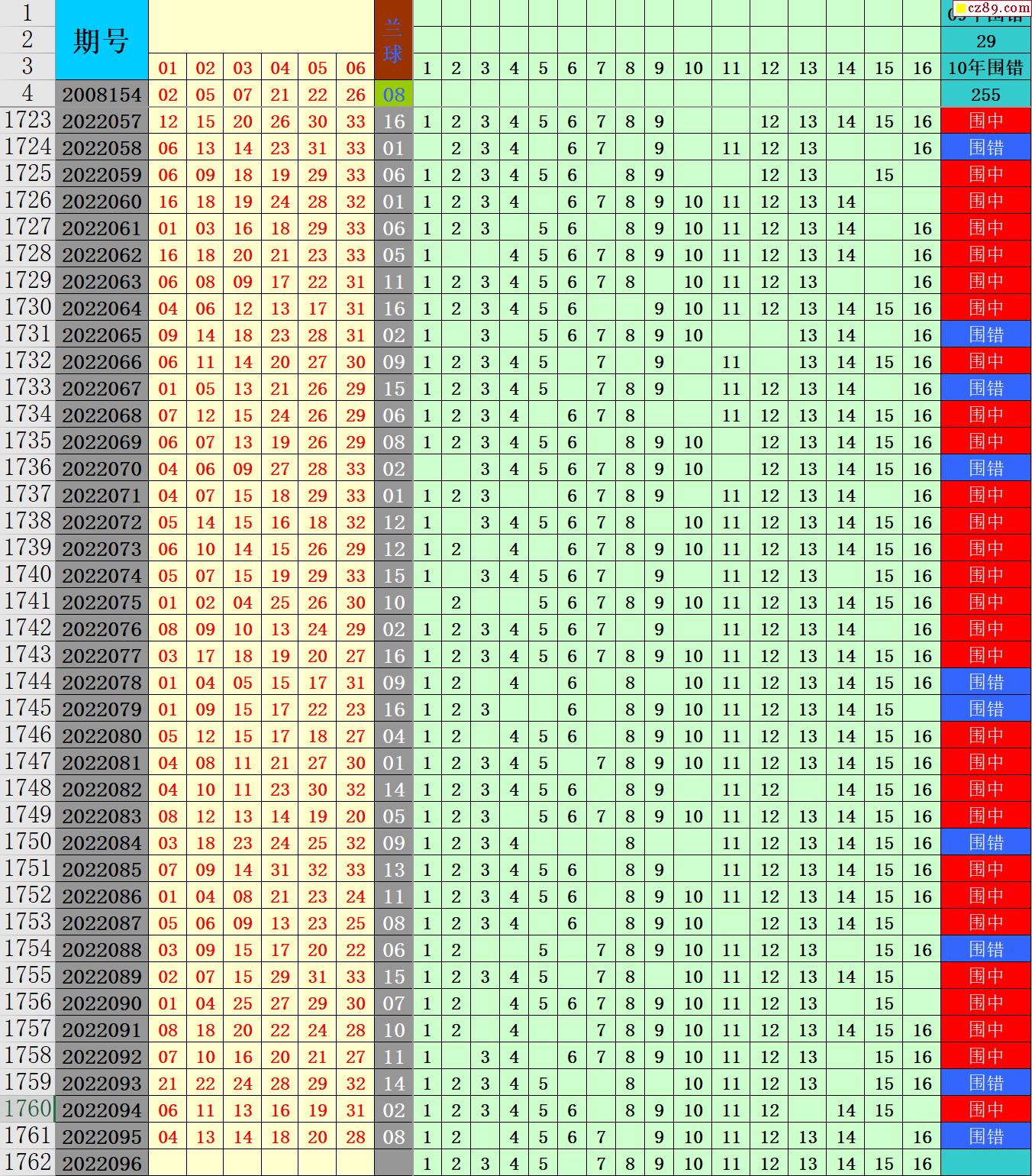Select row header 1723
This screenshot has width=1032, height=1176.
(27, 121)
